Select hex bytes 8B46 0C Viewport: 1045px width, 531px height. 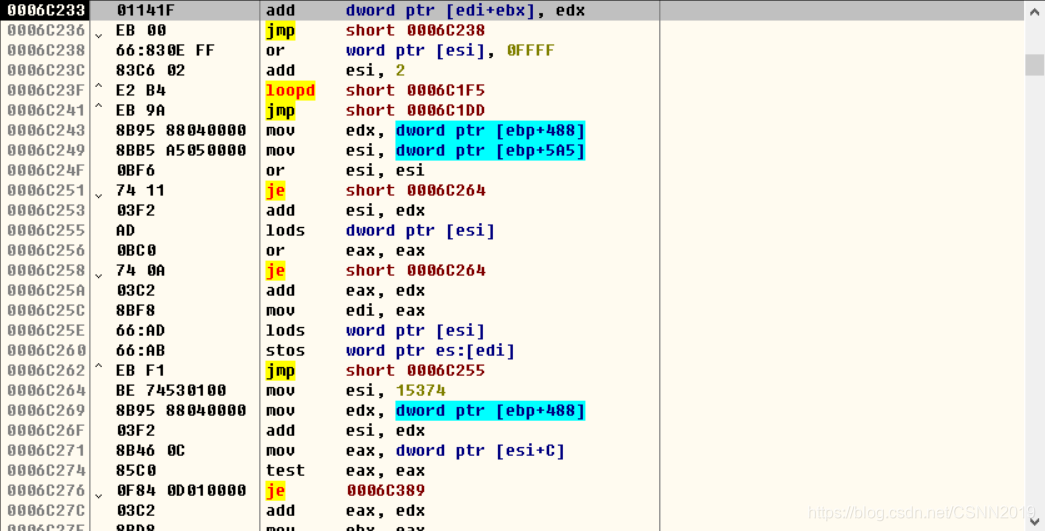[x=151, y=450]
